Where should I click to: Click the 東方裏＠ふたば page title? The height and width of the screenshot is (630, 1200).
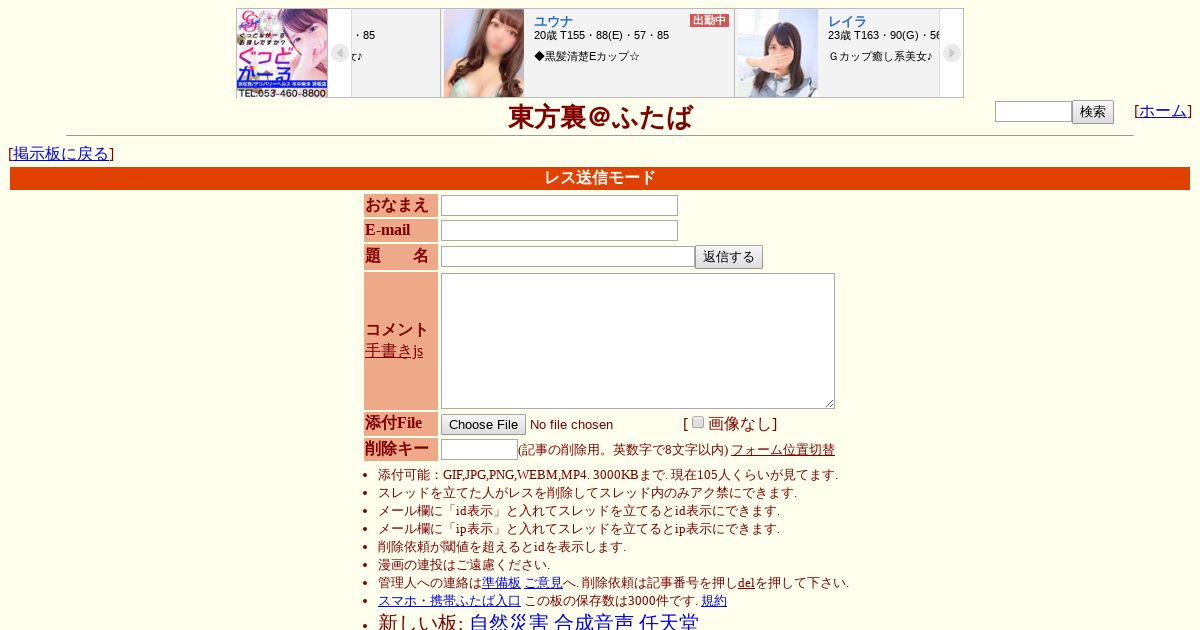600,117
